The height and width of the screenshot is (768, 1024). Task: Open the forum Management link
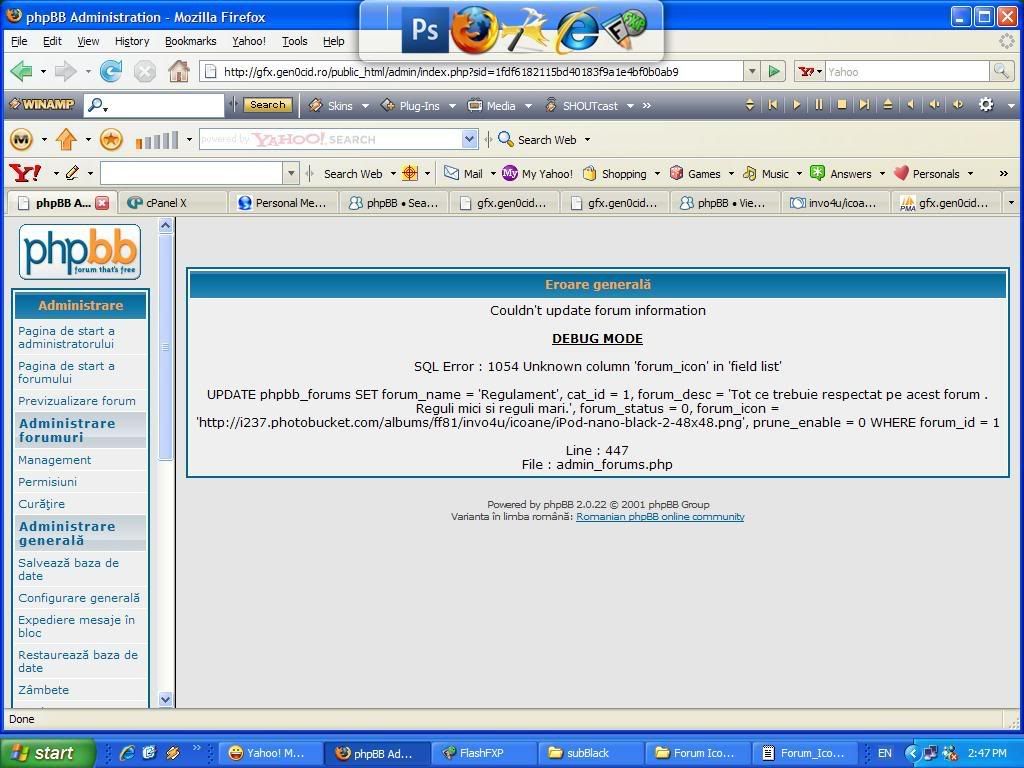pyautogui.click(x=55, y=460)
